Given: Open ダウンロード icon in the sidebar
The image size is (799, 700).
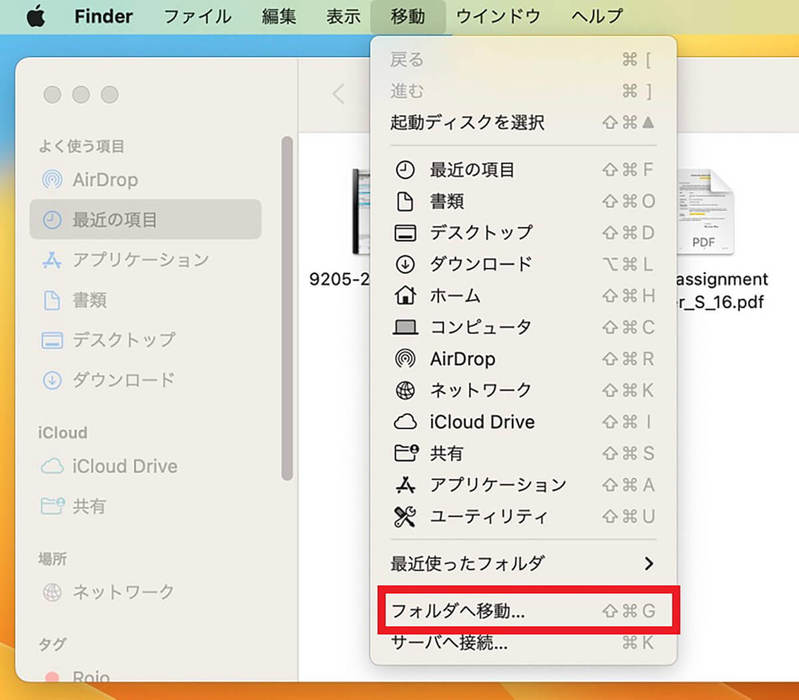Looking at the screenshot, I should [52, 380].
